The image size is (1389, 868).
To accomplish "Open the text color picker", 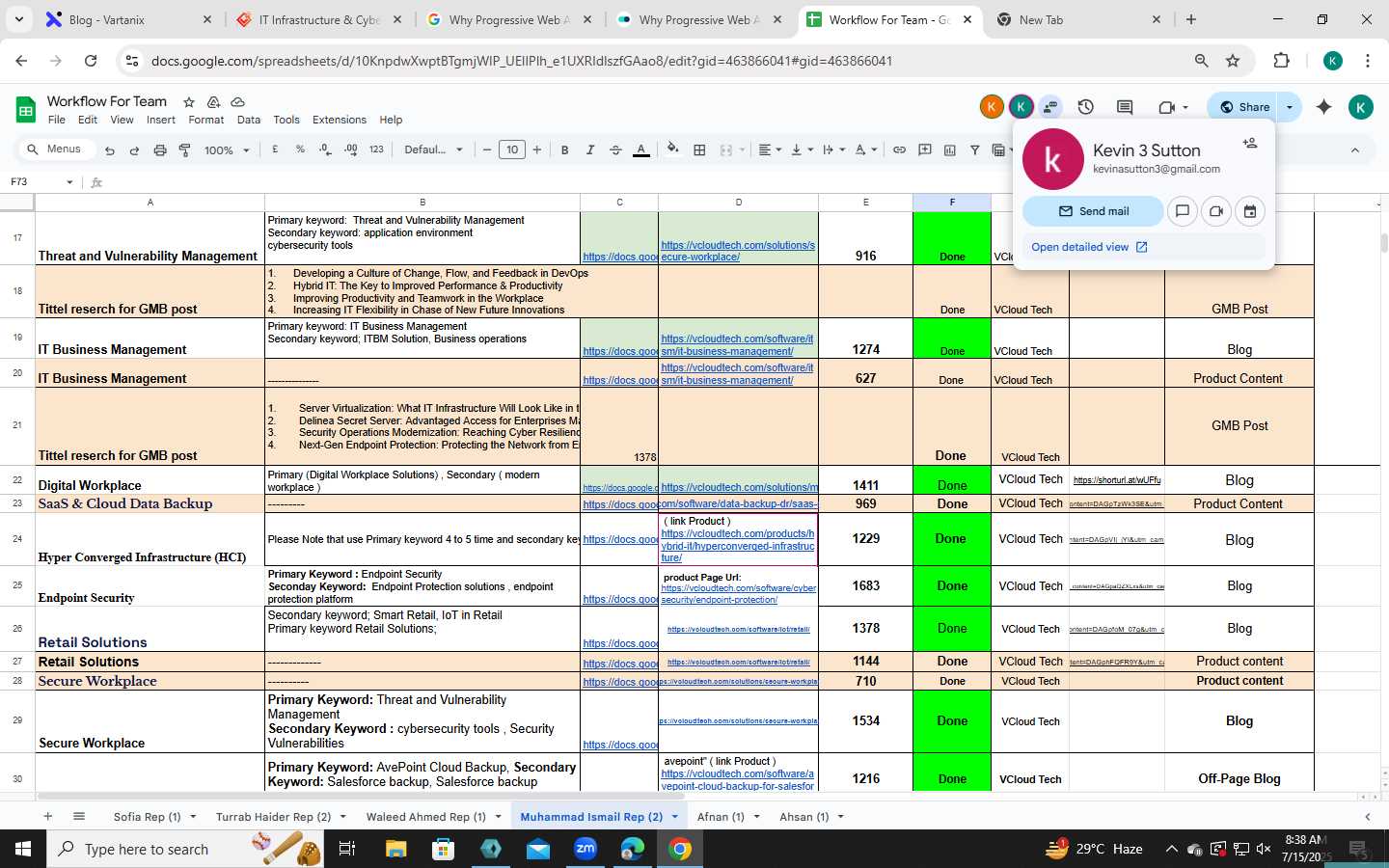I will coord(640,149).
